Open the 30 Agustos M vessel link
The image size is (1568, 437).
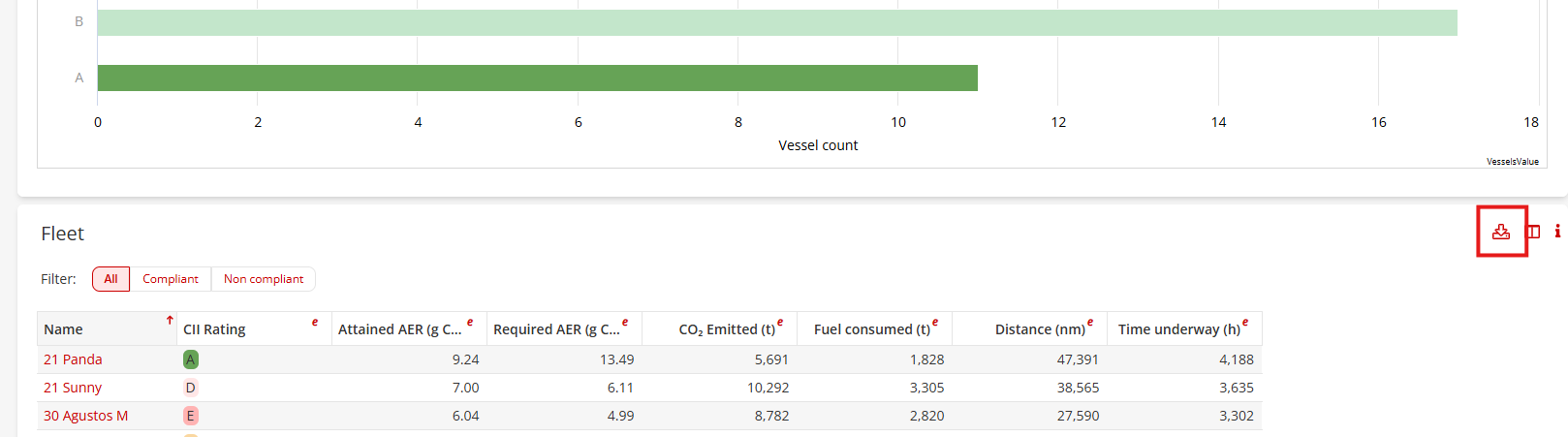(x=85, y=416)
